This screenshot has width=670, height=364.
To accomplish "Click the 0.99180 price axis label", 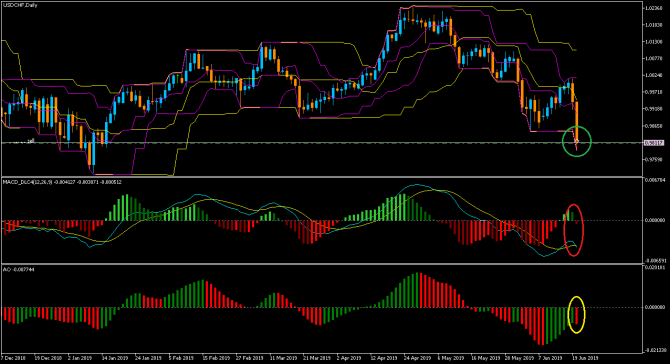I will coord(654,109).
